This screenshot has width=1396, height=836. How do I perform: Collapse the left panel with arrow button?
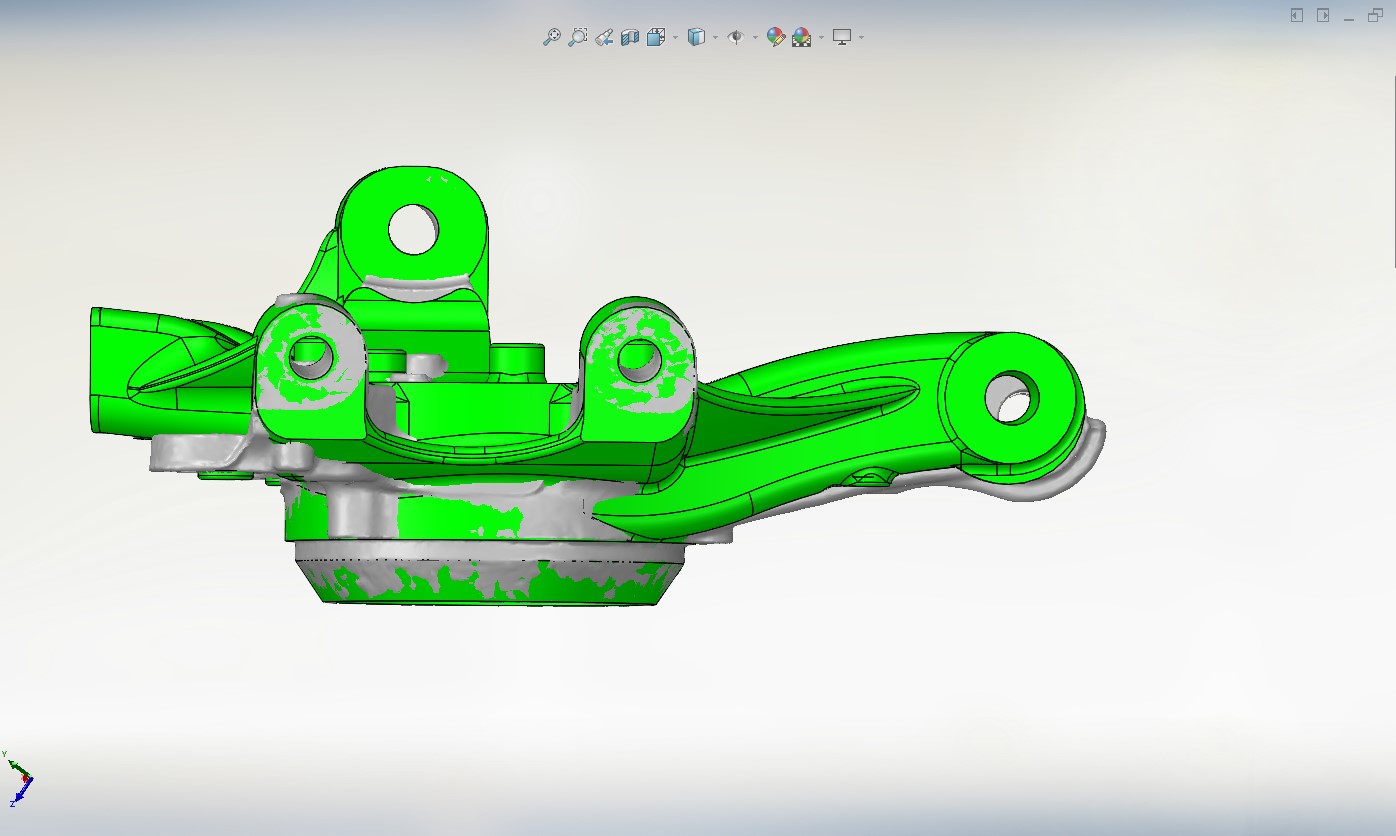(x=1297, y=15)
